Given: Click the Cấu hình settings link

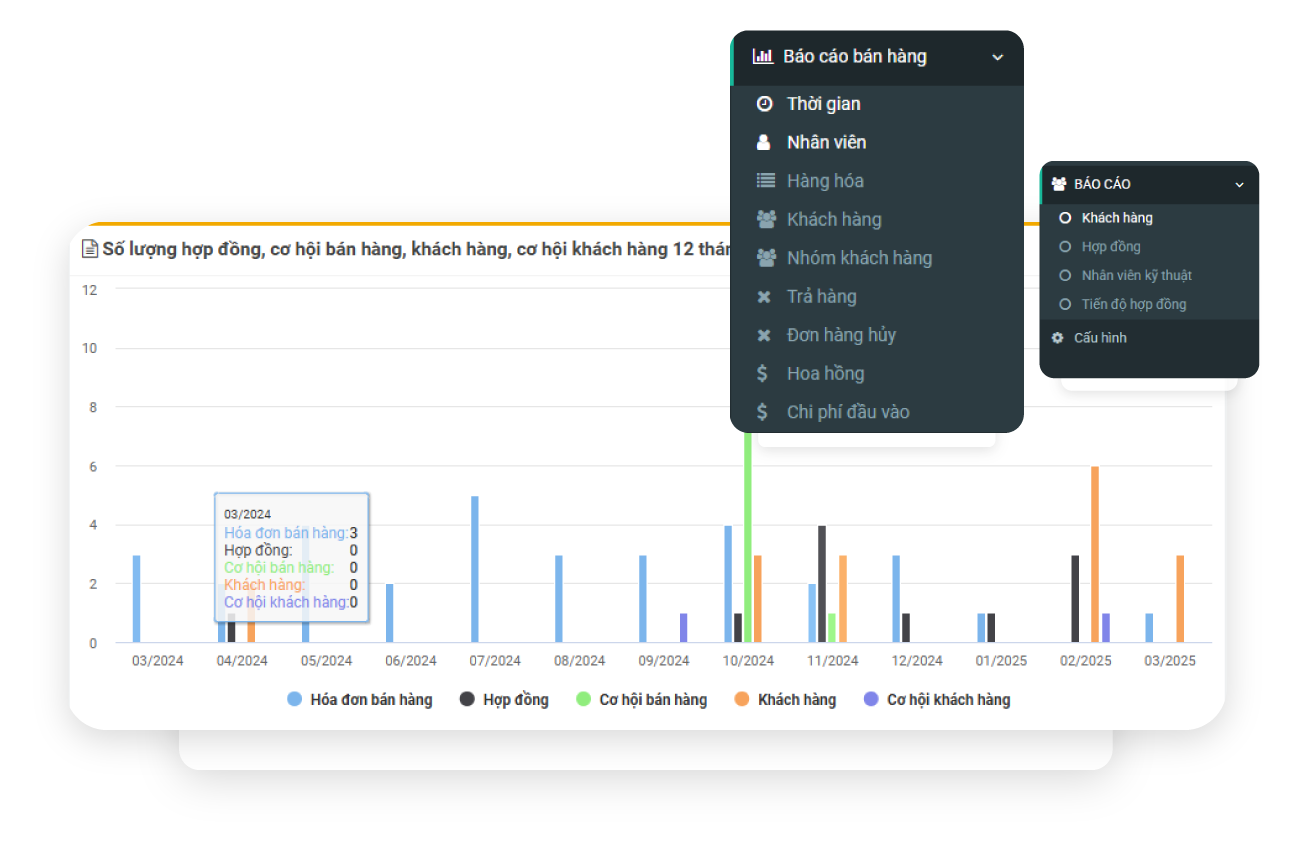Looking at the screenshot, I should 1100,338.
